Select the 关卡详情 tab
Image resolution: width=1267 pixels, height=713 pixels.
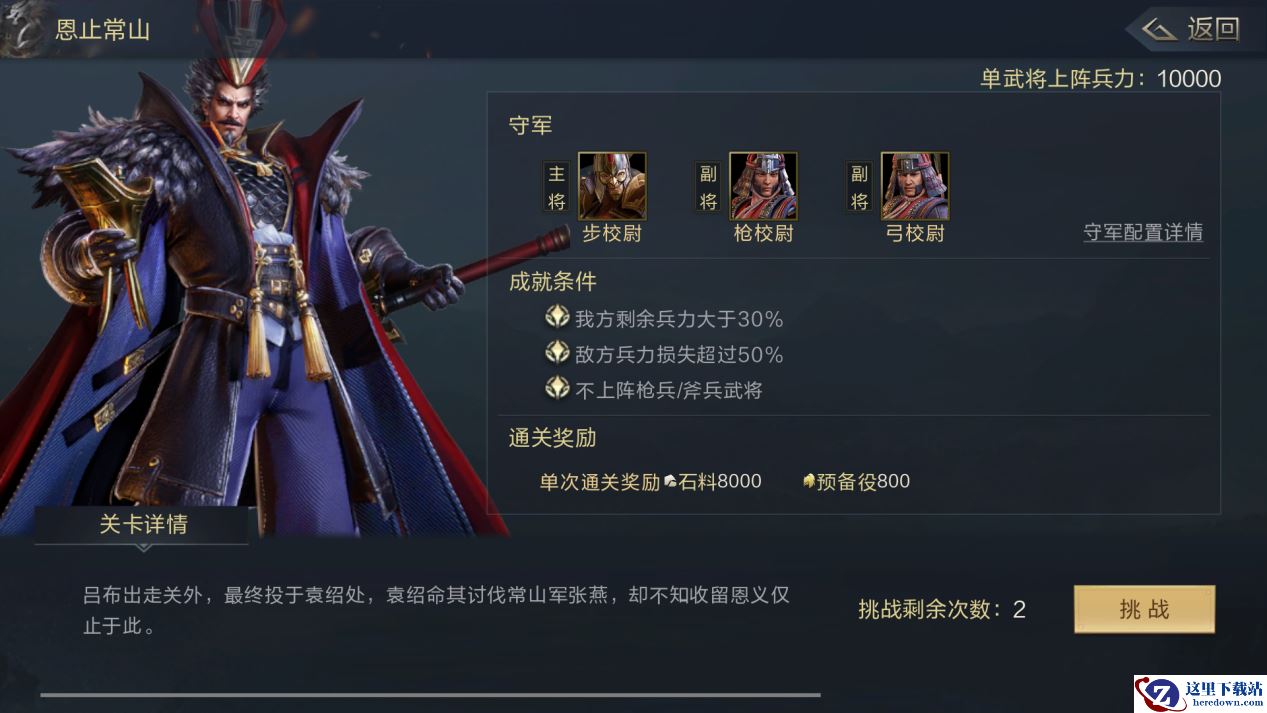point(142,524)
